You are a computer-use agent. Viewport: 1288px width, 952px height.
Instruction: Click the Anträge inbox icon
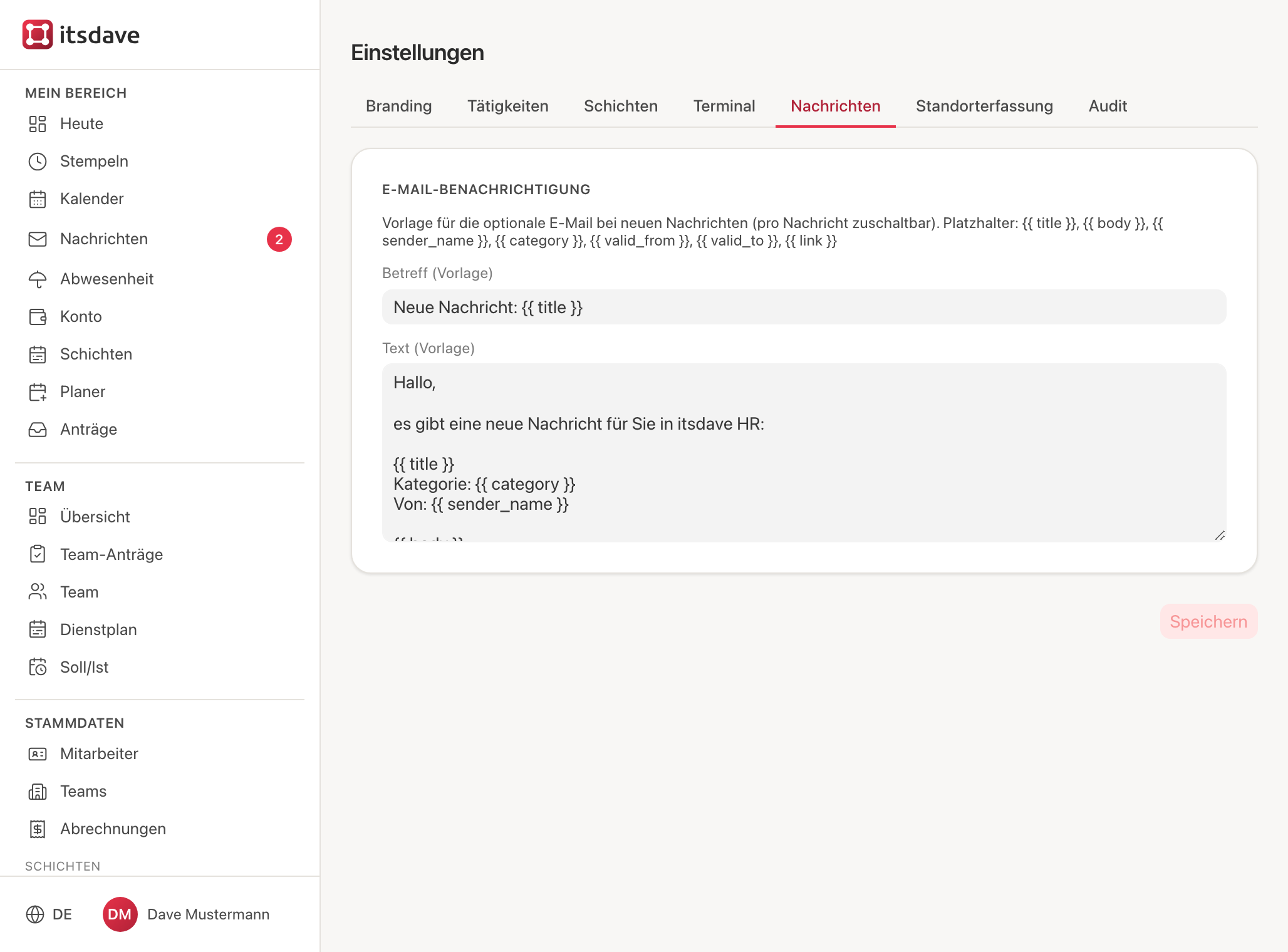point(38,430)
